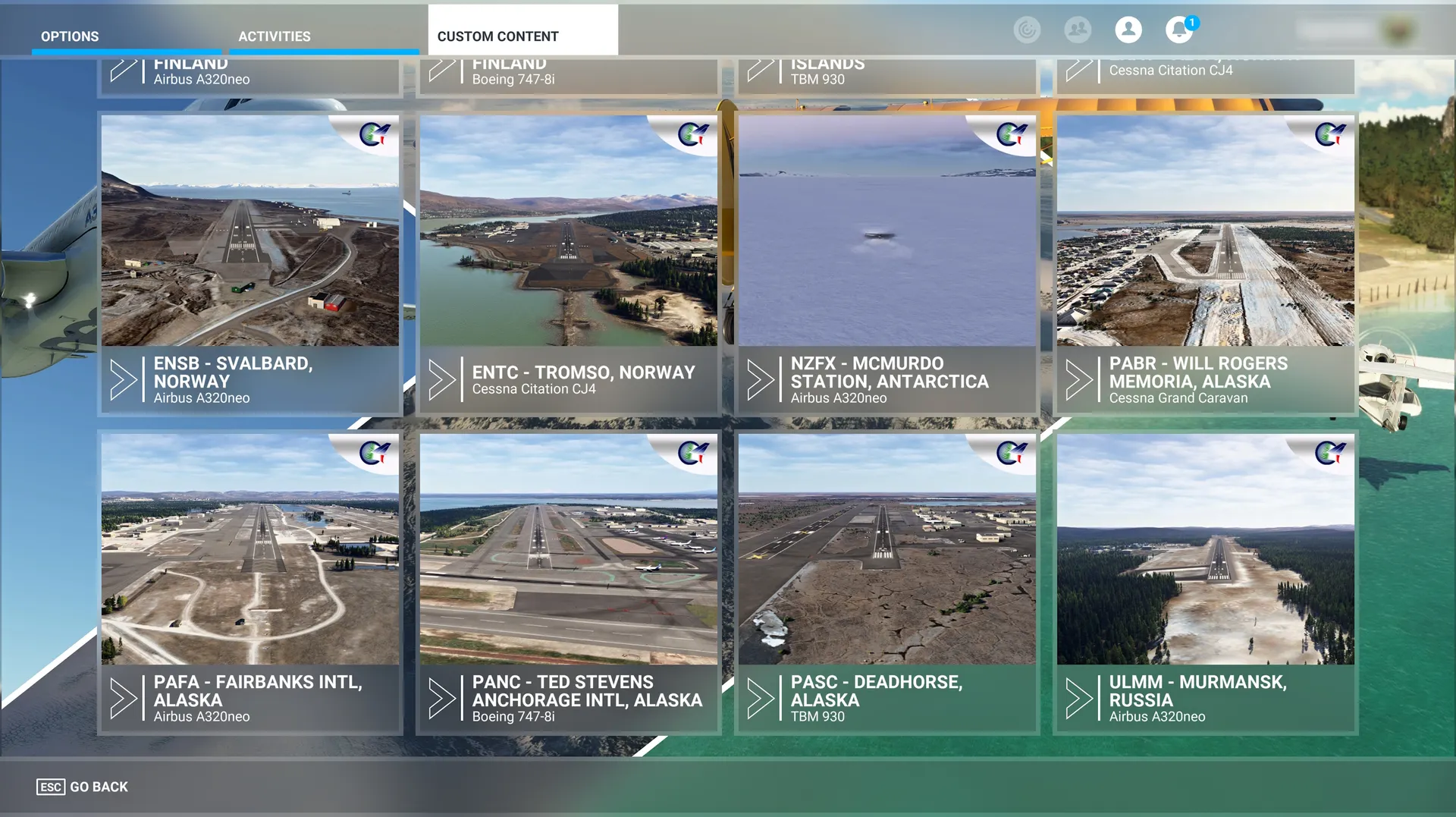Click the community logo badge on PASC card
The width and height of the screenshot is (1456, 817).
click(x=1012, y=453)
